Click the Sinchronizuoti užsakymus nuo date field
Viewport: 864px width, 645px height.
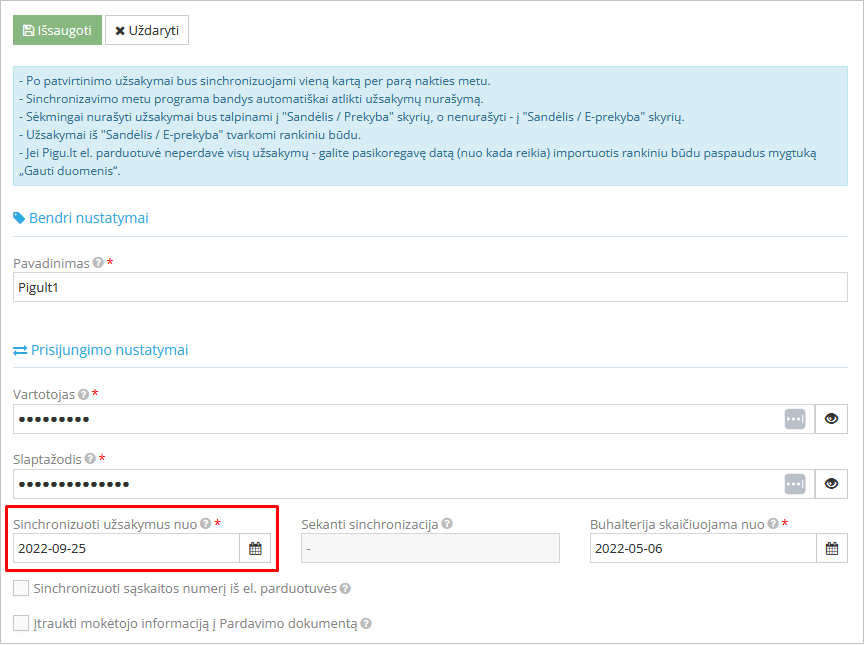(126, 548)
